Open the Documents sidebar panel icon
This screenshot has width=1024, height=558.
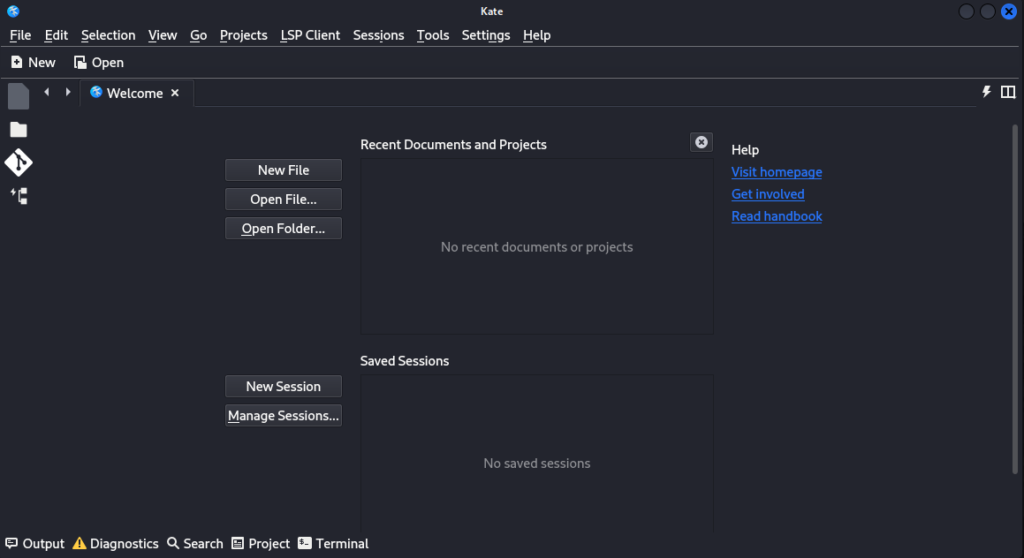click(18, 96)
